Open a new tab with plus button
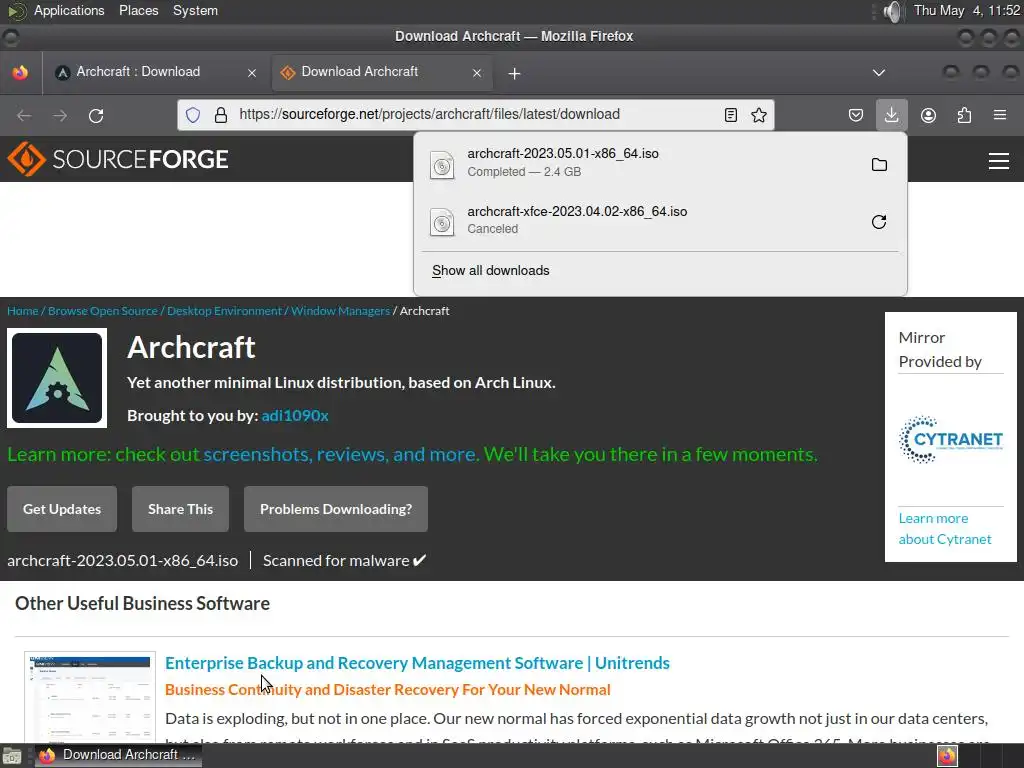The width and height of the screenshot is (1024, 768). pos(514,74)
